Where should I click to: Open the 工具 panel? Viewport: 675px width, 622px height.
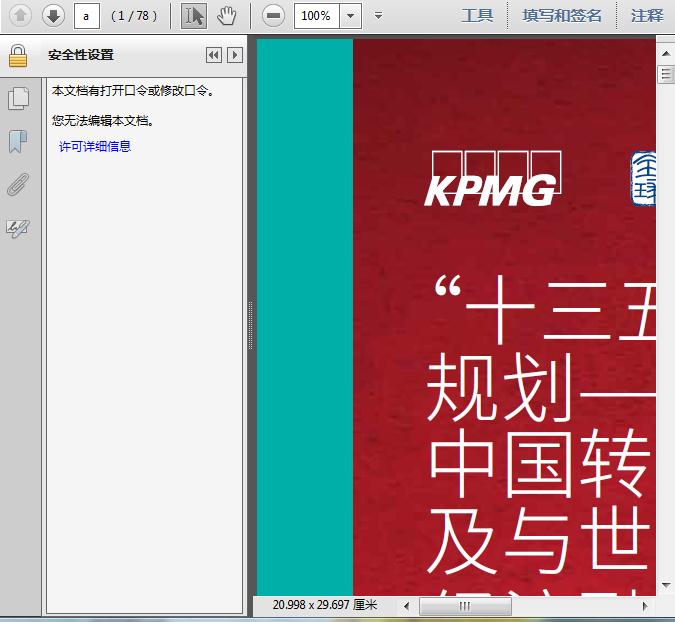pyautogui.click(x=477, y=16)
